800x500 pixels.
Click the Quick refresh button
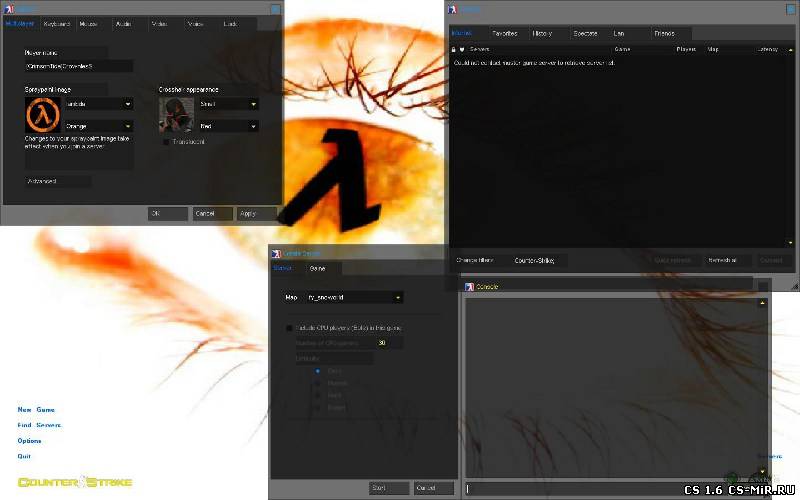click(675, 260)
